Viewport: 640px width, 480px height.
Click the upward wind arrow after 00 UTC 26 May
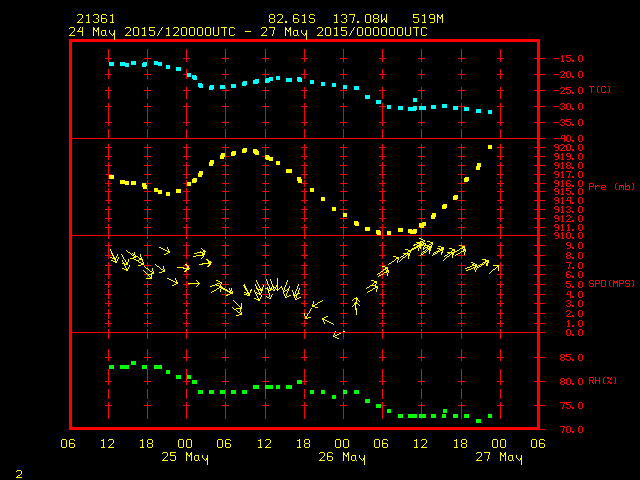(356, 305)
